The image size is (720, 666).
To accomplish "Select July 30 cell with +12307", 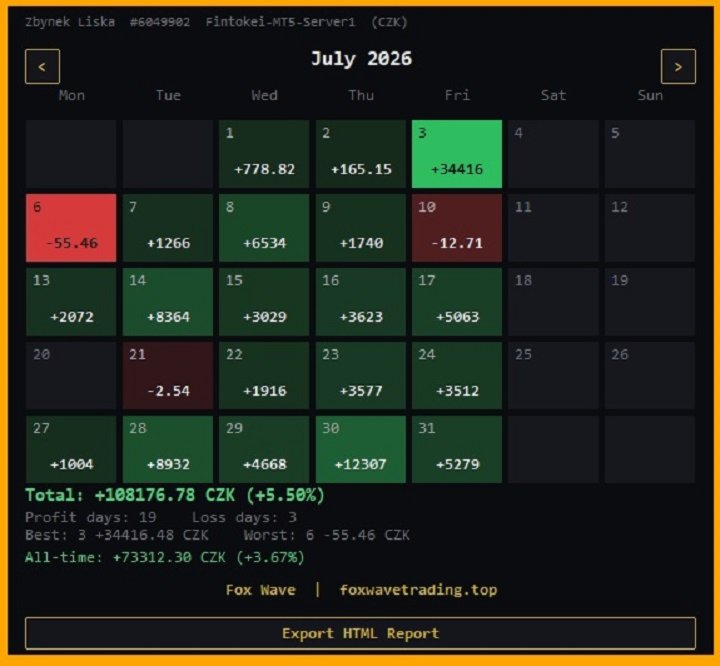I will [x=360, y=449].
